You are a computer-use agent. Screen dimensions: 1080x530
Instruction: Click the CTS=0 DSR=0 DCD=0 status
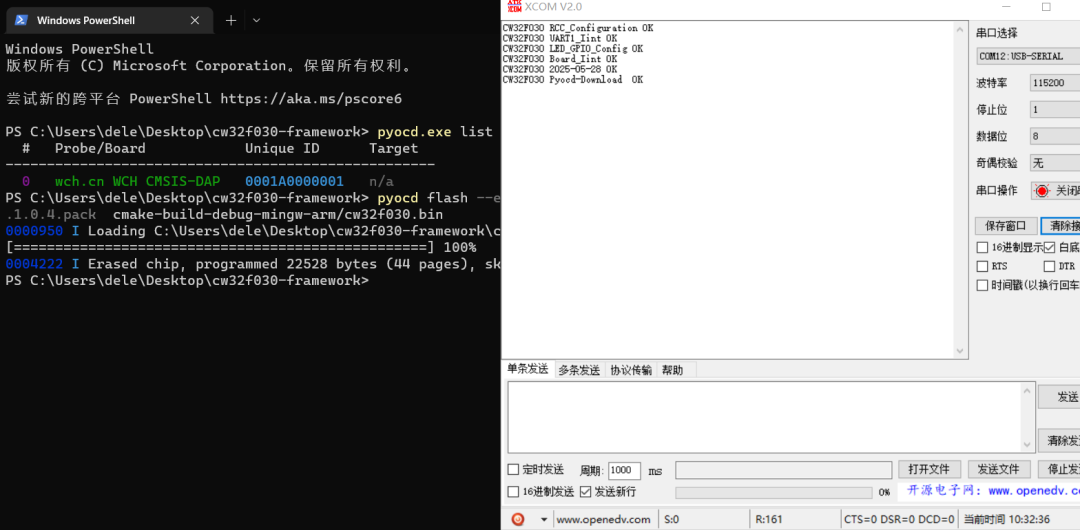[x=900, y=520]
